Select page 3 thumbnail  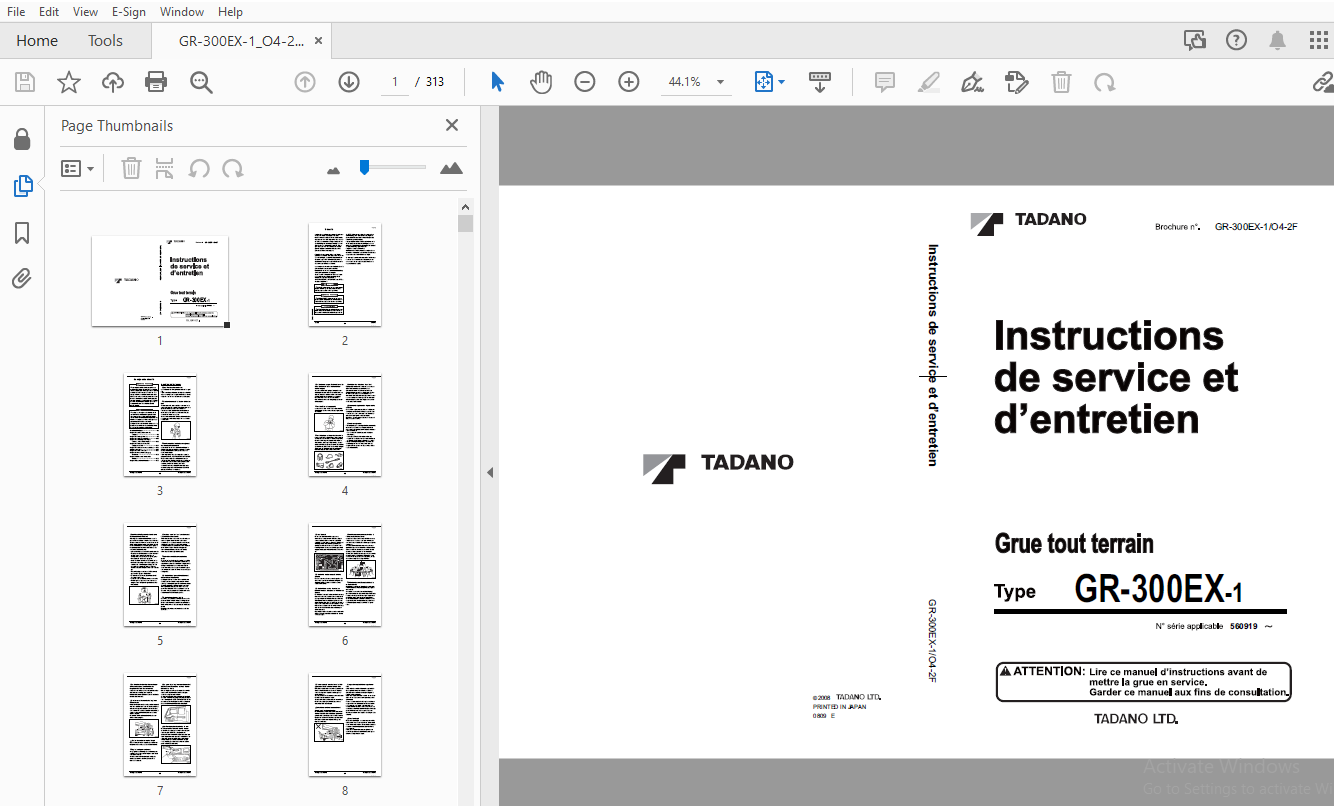(x=160, y=425)
